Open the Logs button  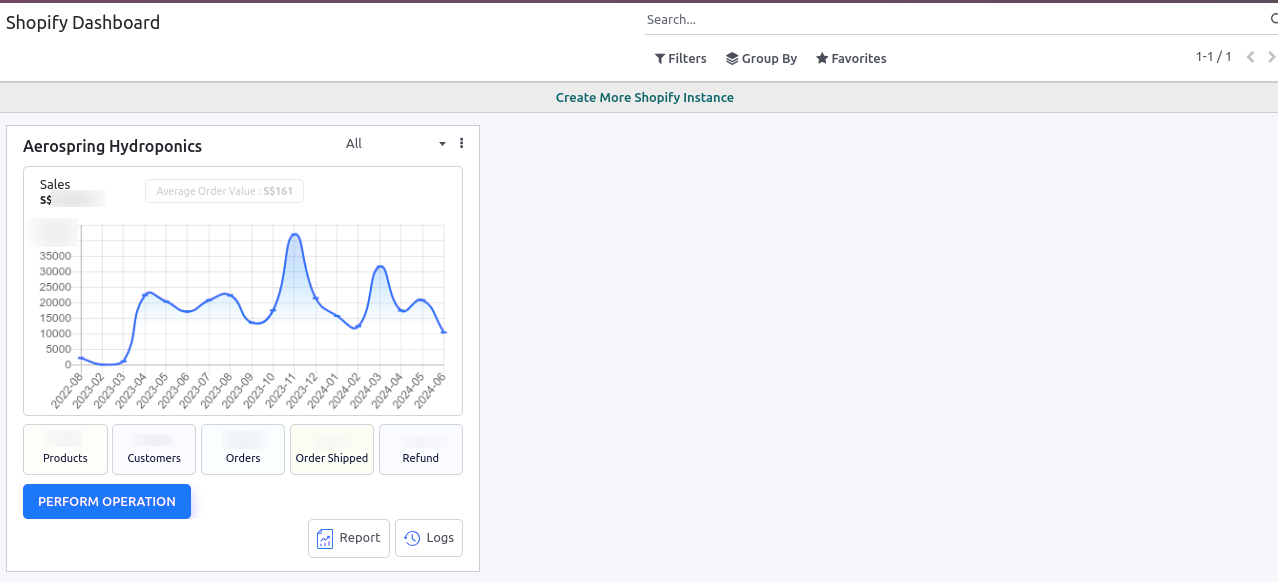pyautogui.click(x=429, y=538)
